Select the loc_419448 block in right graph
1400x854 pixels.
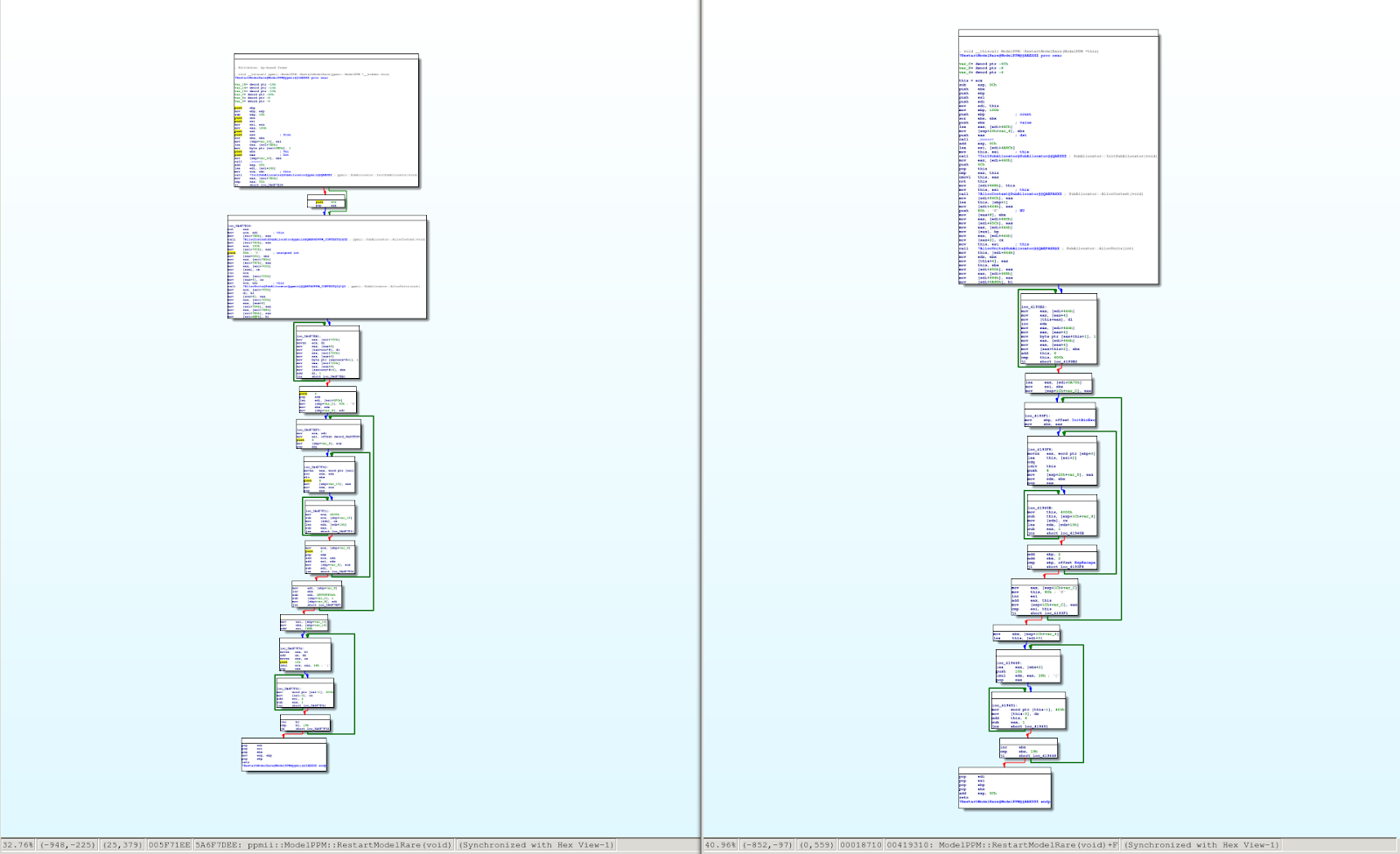[x=1028, y=668]
